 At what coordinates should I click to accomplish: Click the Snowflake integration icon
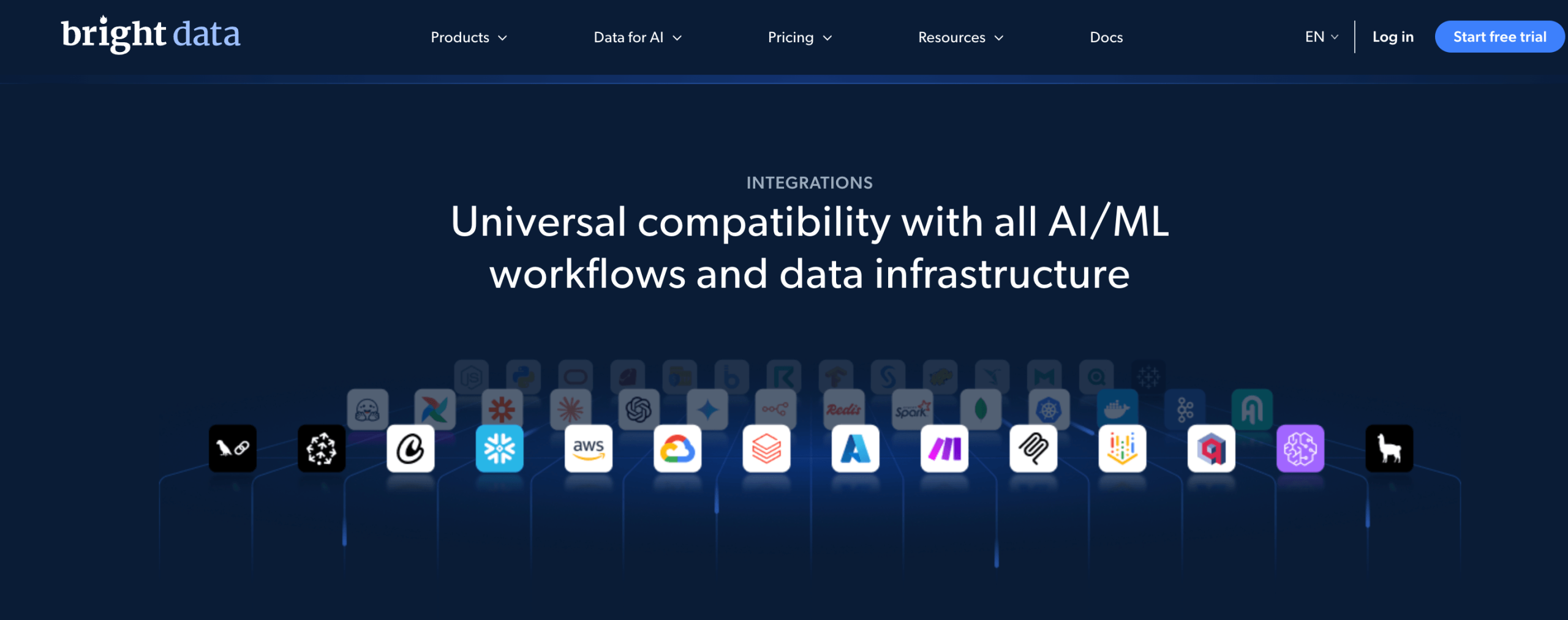500,449
